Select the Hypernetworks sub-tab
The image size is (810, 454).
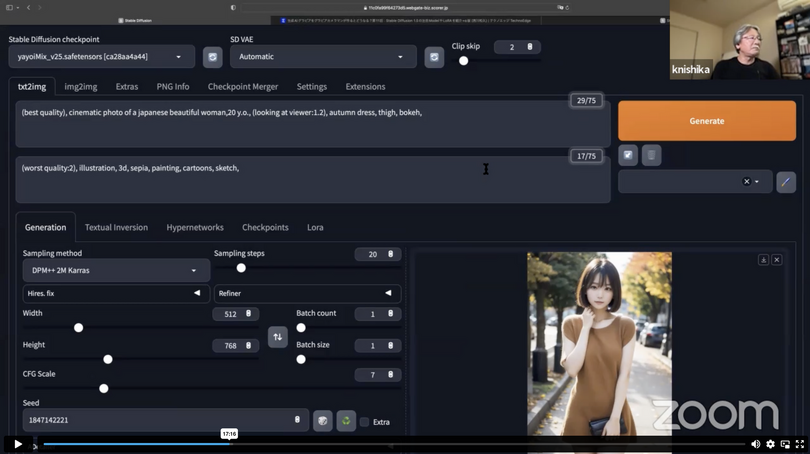click(x=195, y=227)
